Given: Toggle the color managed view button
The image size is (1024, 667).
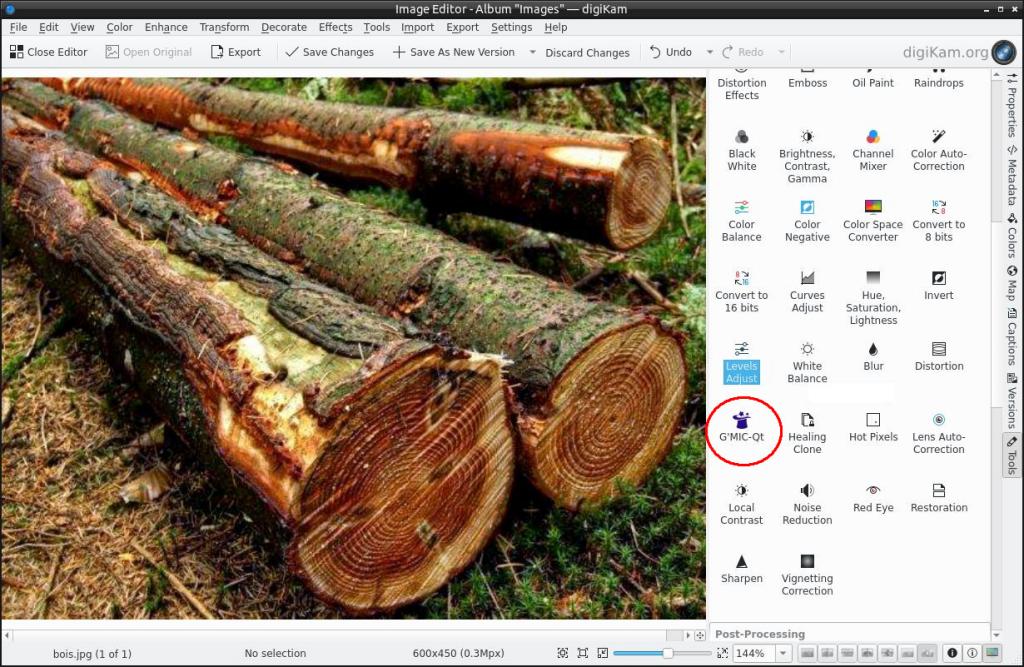Looking at the screenshot, I should point(992,653).
